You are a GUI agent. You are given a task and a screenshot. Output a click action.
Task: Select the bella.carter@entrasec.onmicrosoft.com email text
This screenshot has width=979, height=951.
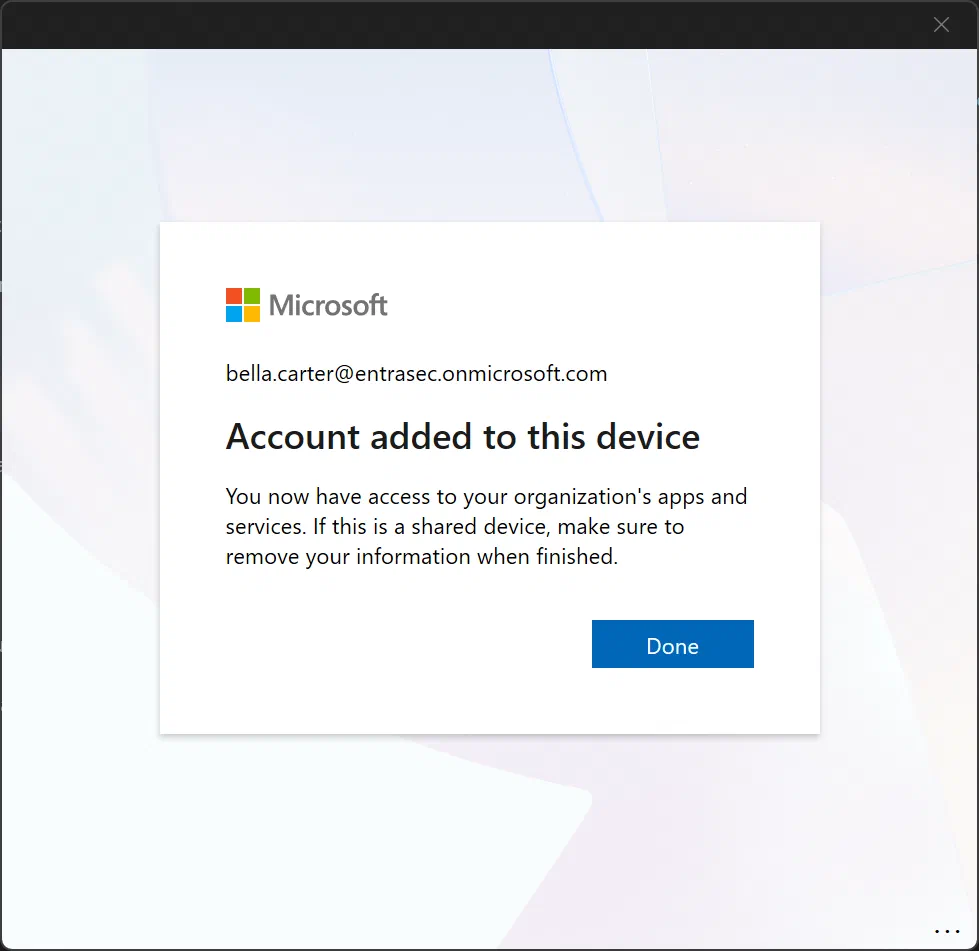click(x=416, y=373)
